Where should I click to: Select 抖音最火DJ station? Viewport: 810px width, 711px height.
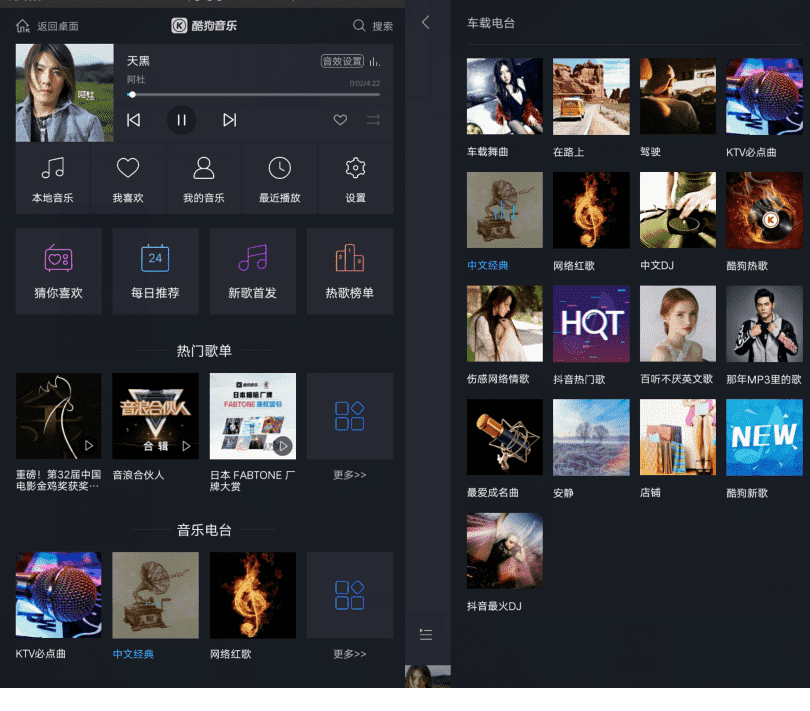[x=505, y=551]
